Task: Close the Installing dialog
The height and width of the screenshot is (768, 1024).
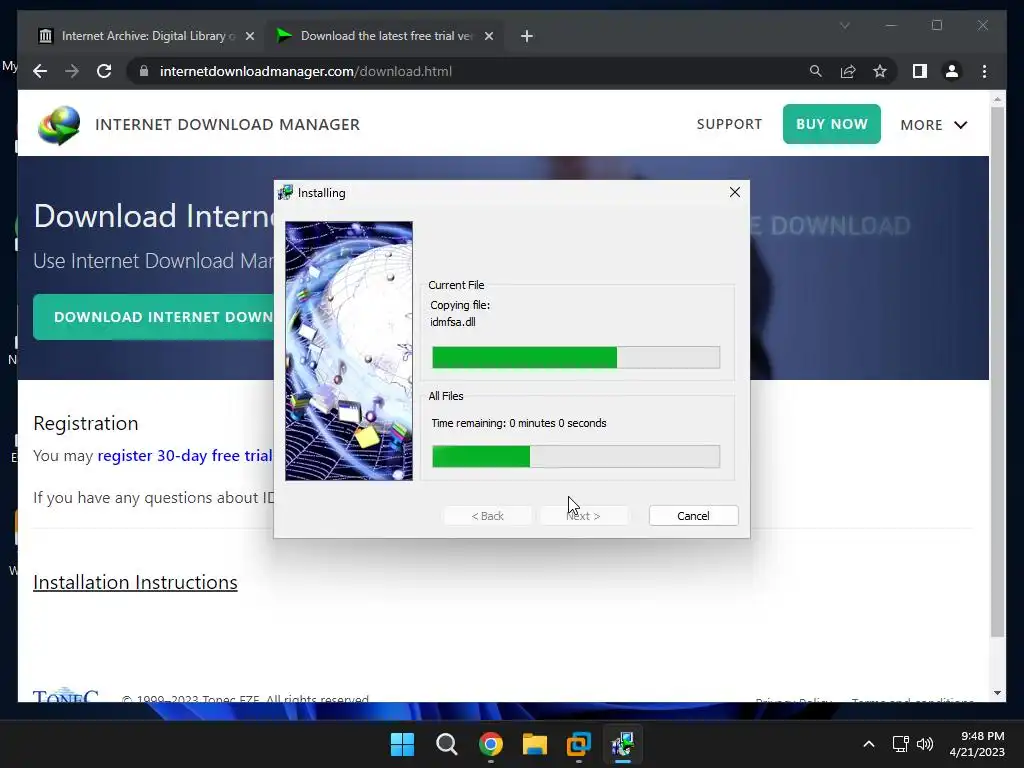Action: coord(735,192)
